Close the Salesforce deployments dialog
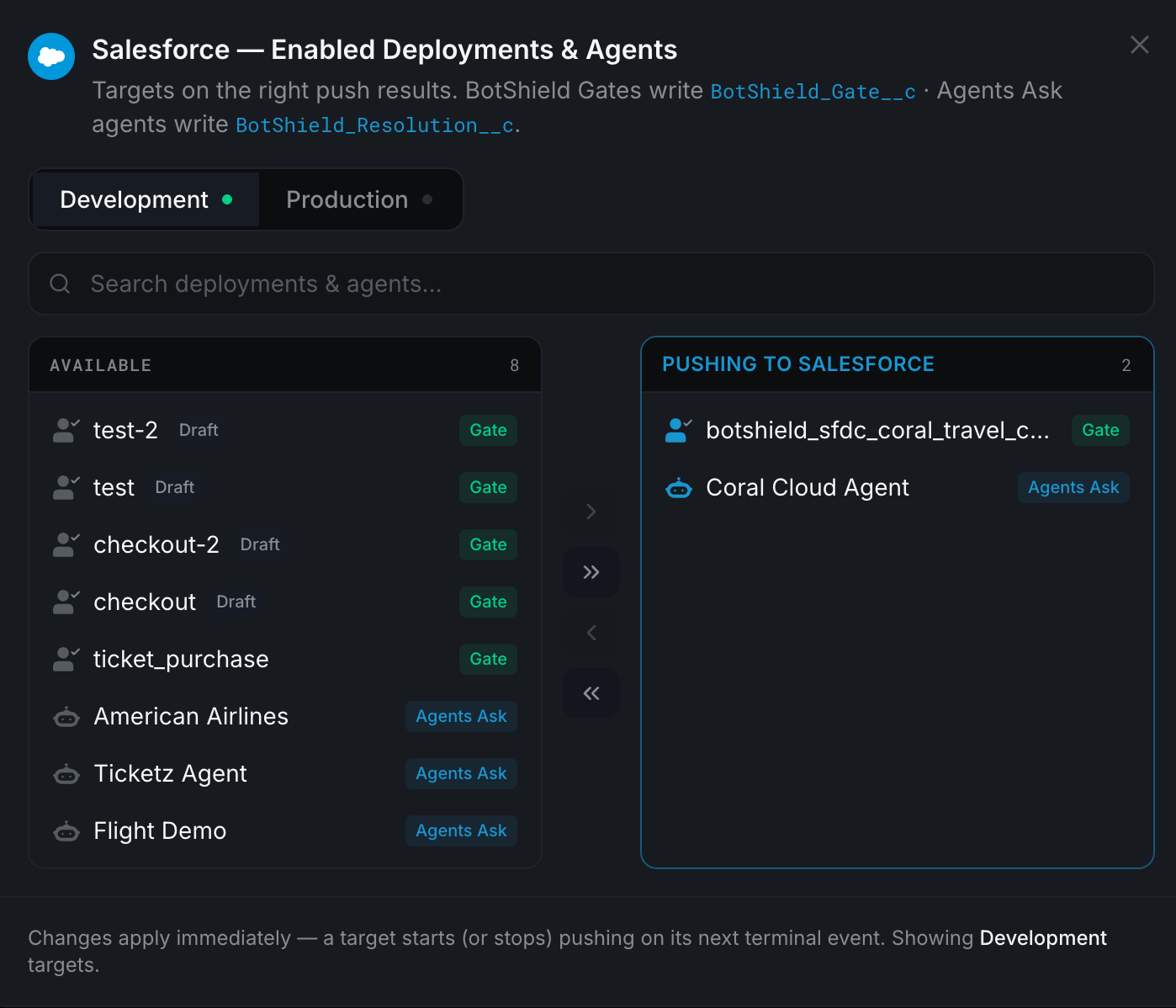 pyautogui.click(x=1139, y=45)
